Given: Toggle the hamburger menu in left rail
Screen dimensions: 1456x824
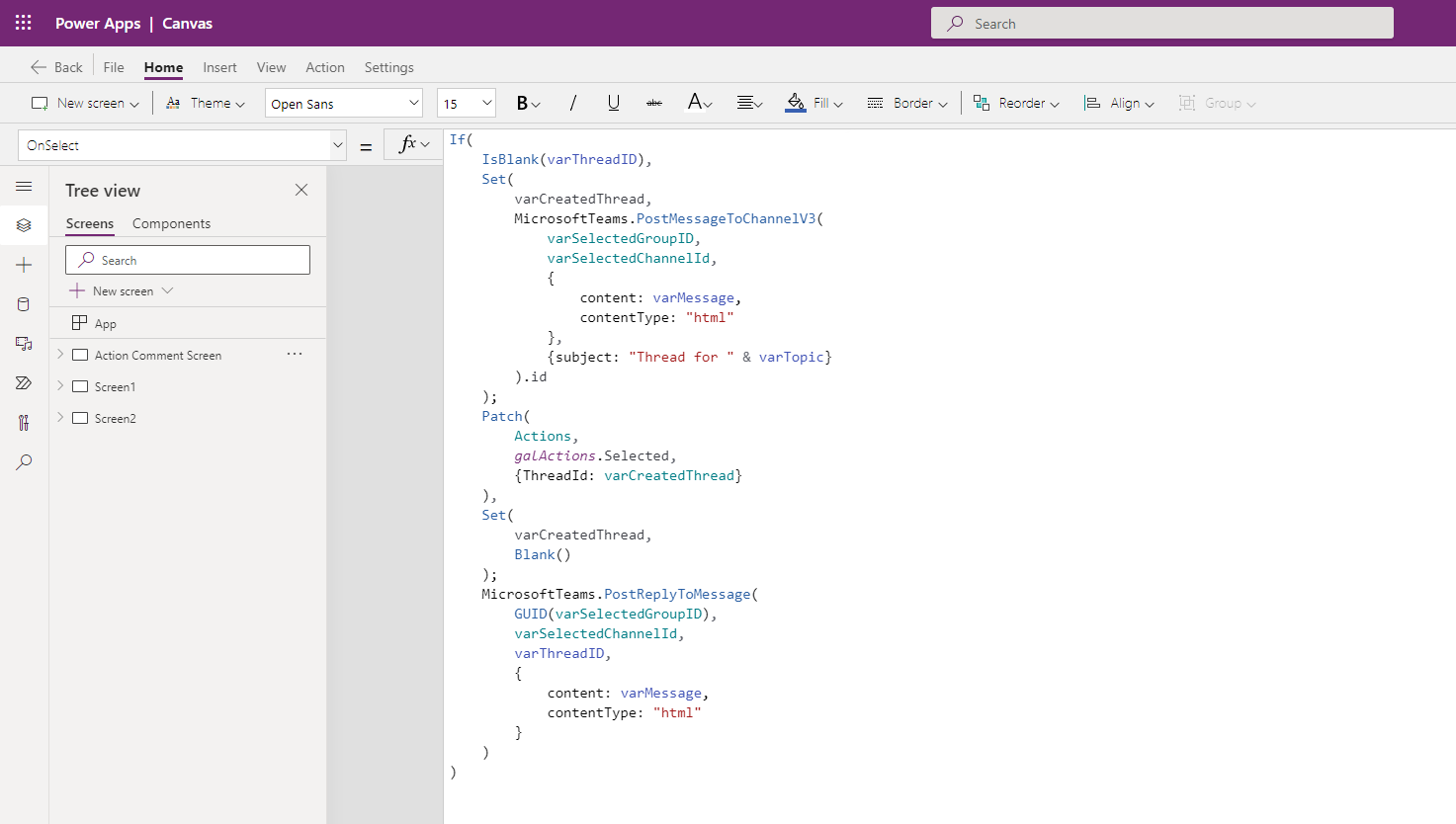Looking at the screenshot, I should click(x=24, y=186).
